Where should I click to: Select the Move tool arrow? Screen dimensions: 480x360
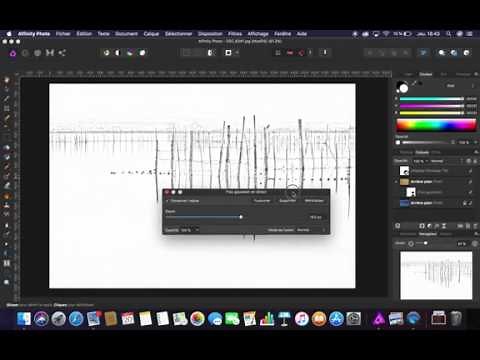tap(7, 89)
